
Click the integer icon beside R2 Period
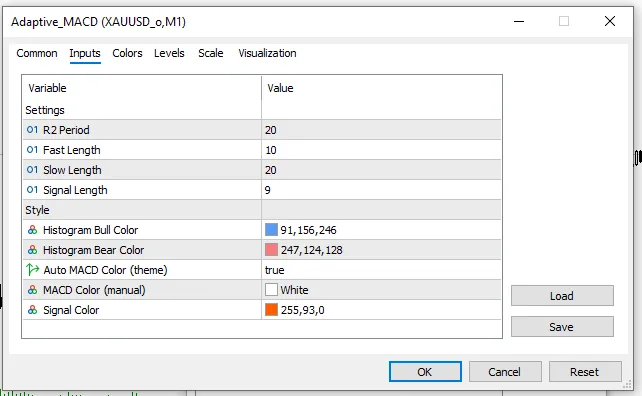pyautogui.click(x=32, y=130)
